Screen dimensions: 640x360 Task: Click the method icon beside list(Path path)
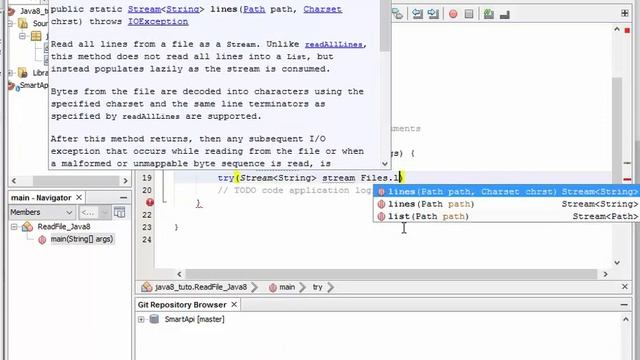381,217
